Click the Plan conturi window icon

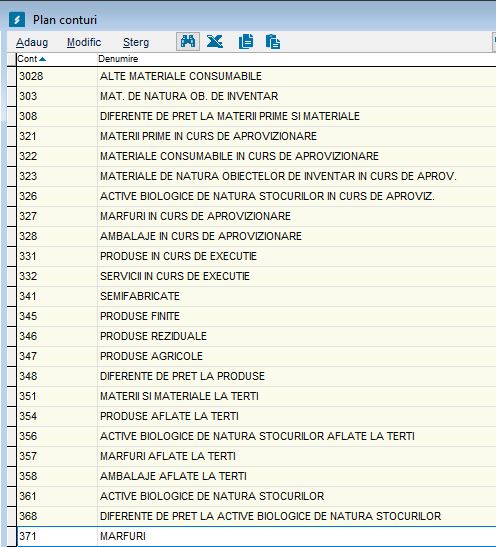[x=17, y=20]
